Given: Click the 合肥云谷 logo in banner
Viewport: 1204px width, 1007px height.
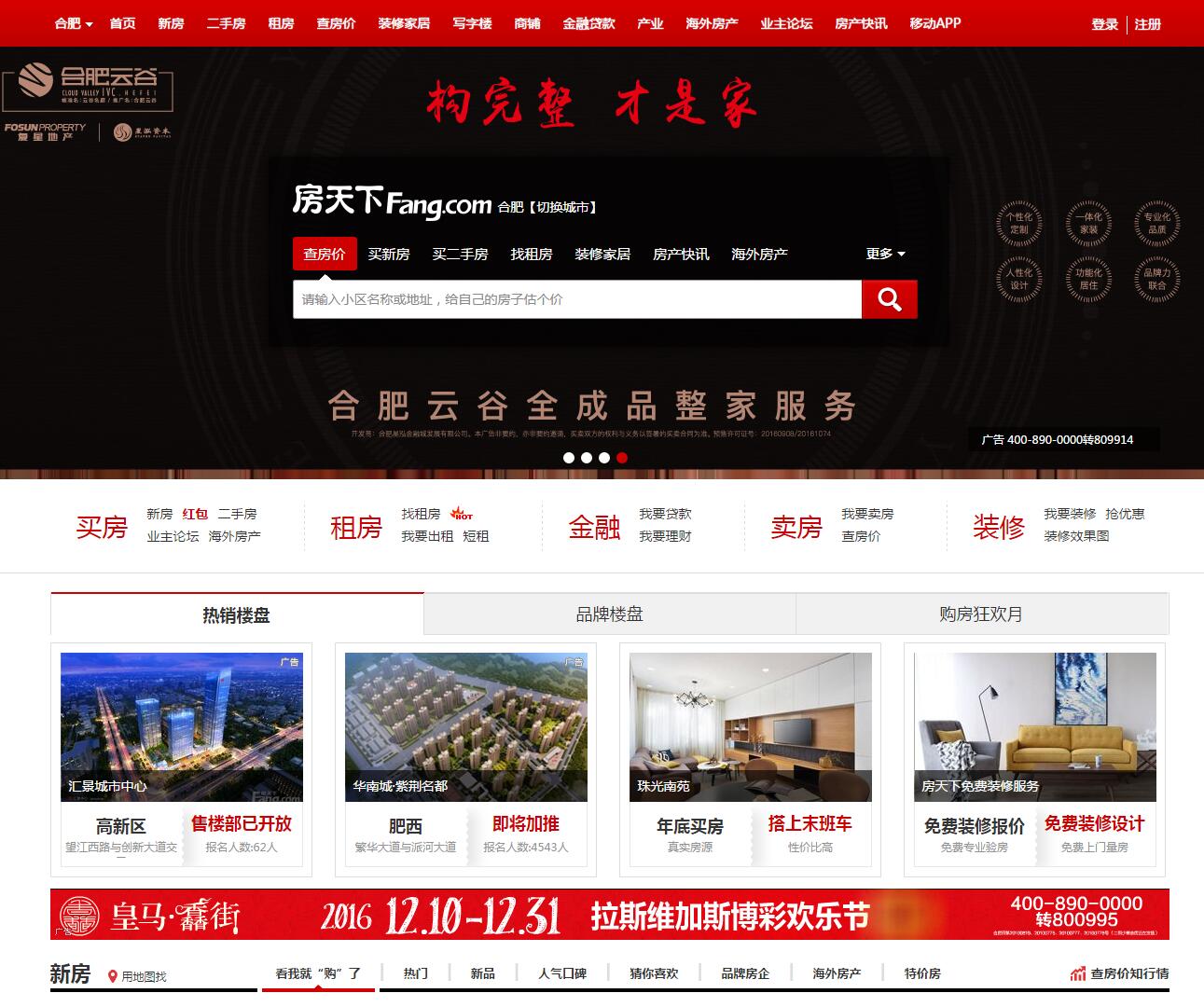Looking at the screenshot, I should (88, 87).
